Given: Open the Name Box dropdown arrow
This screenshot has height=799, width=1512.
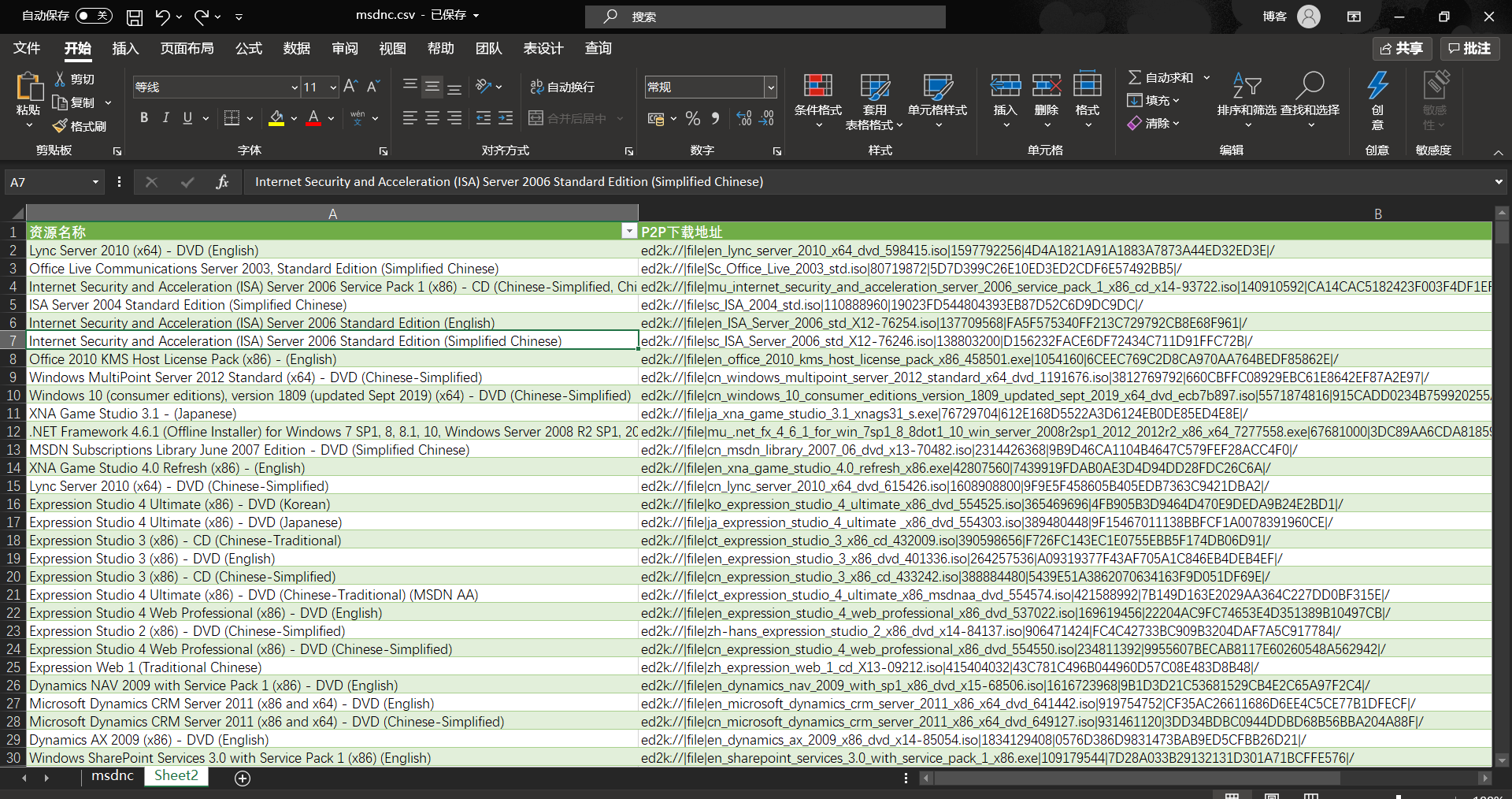Looking at the screenshot, I should [x=95, y=182].
